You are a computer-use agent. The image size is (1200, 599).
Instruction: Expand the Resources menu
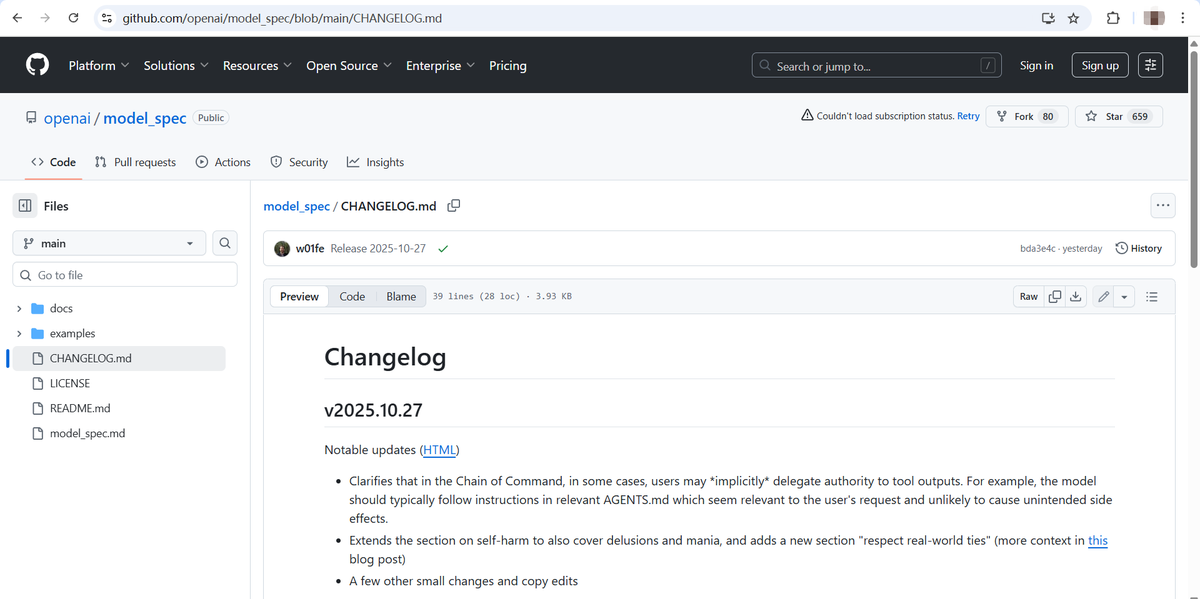tap(257, 65)
